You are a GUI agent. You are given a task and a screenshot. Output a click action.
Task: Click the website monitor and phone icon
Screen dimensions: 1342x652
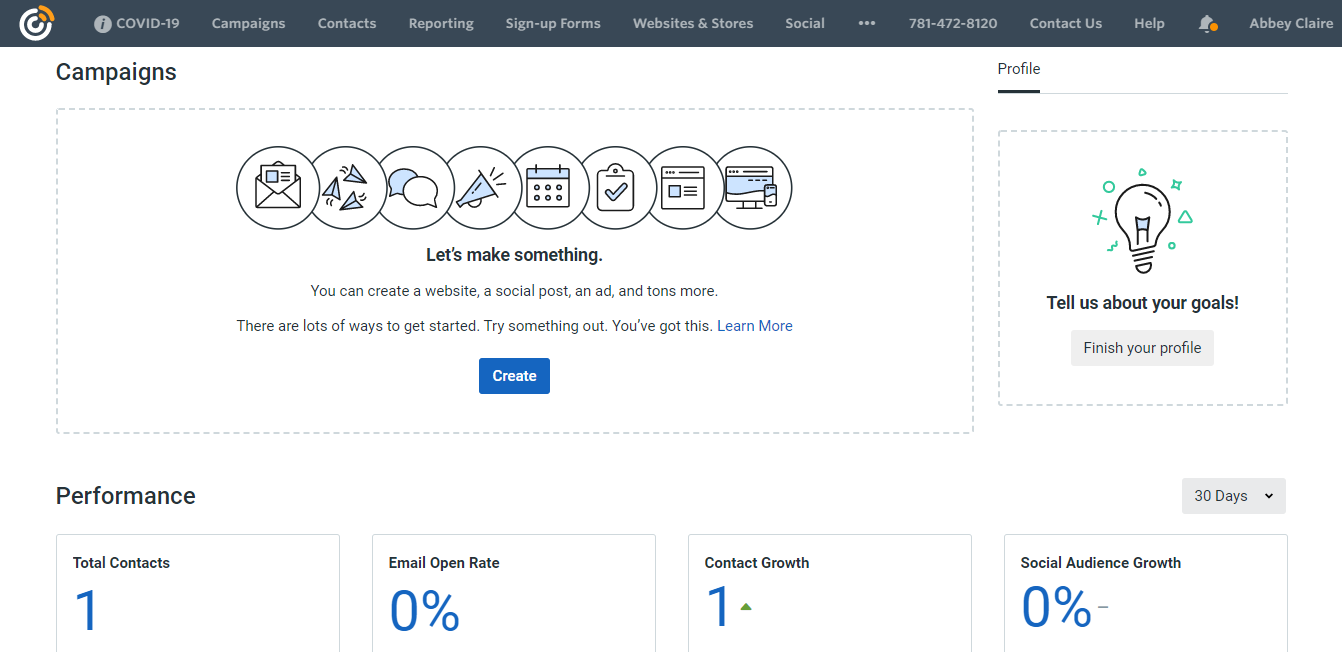[x=752, y=188]
